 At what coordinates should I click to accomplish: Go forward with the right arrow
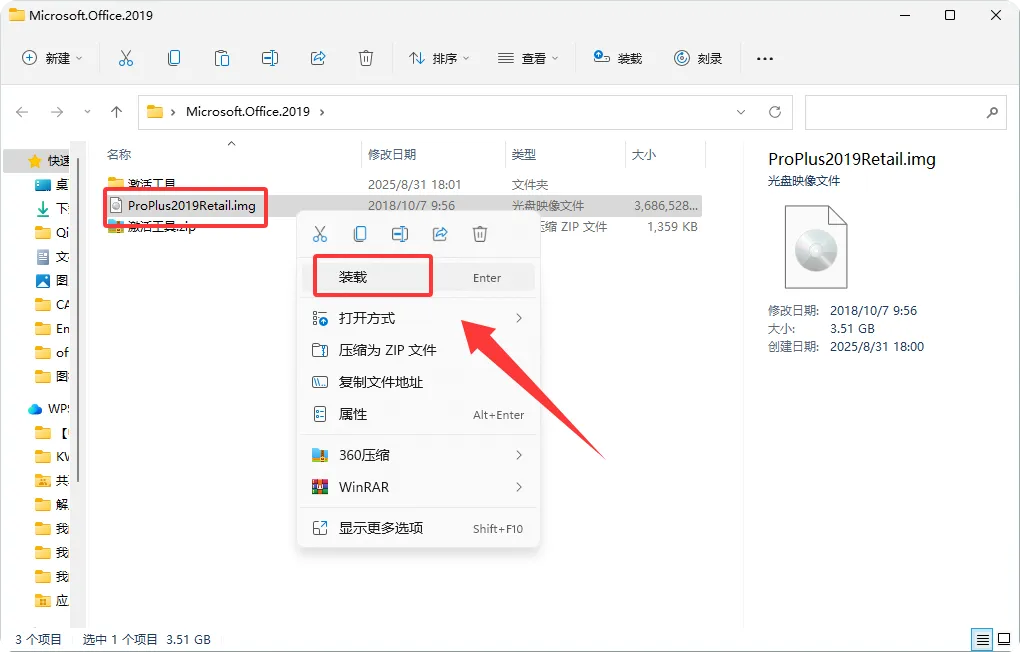pos(57,112)
